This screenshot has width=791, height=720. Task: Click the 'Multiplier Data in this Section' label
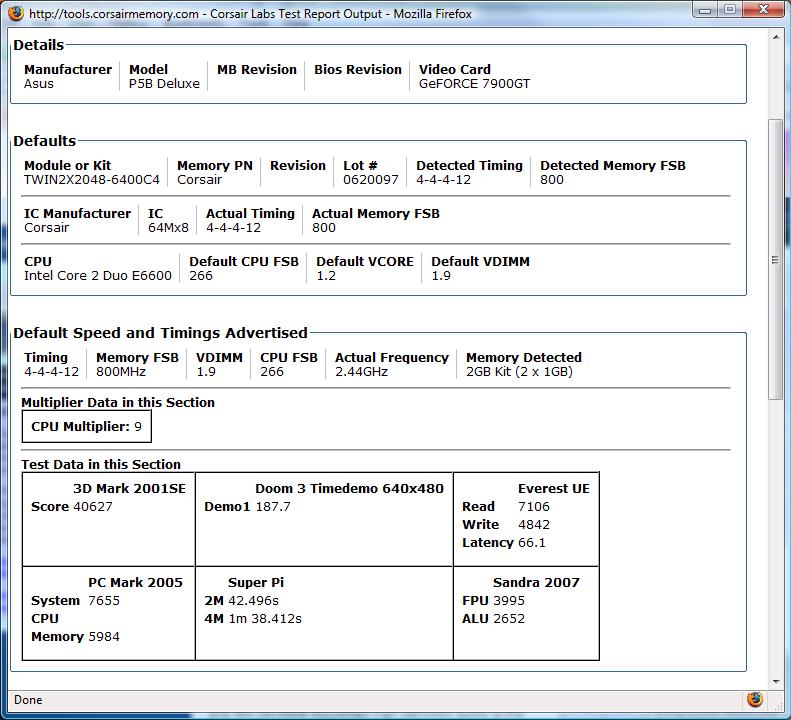tap(118, 402)
